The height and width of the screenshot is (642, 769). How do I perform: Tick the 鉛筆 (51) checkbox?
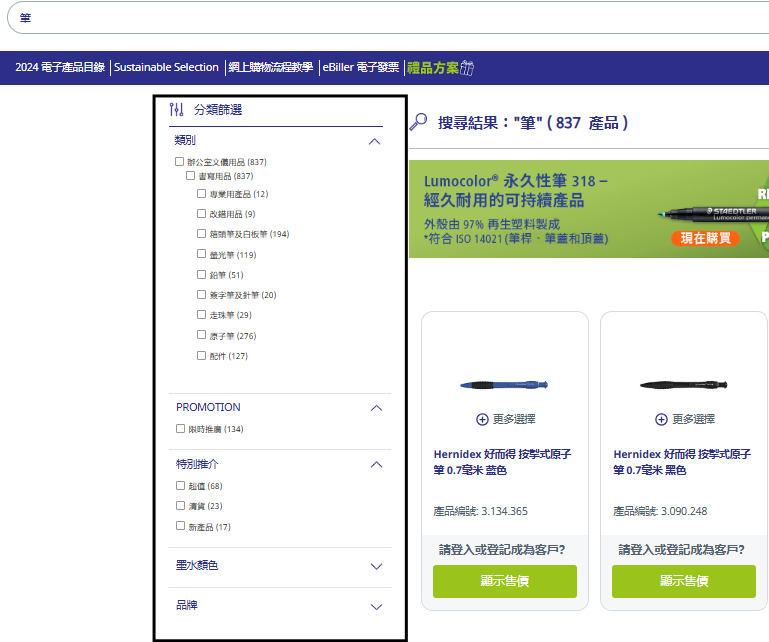point(201,274)
